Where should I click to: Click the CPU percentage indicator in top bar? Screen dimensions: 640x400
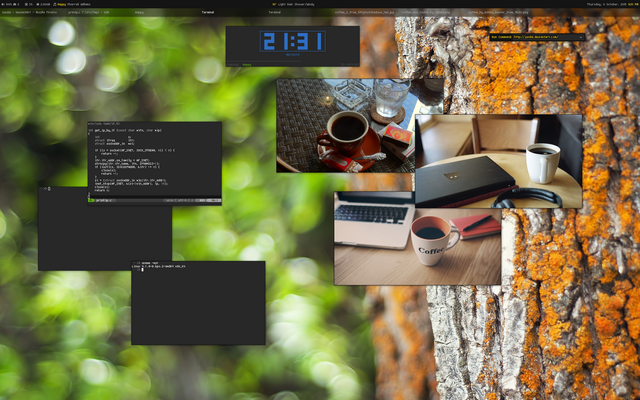point(29,4)
